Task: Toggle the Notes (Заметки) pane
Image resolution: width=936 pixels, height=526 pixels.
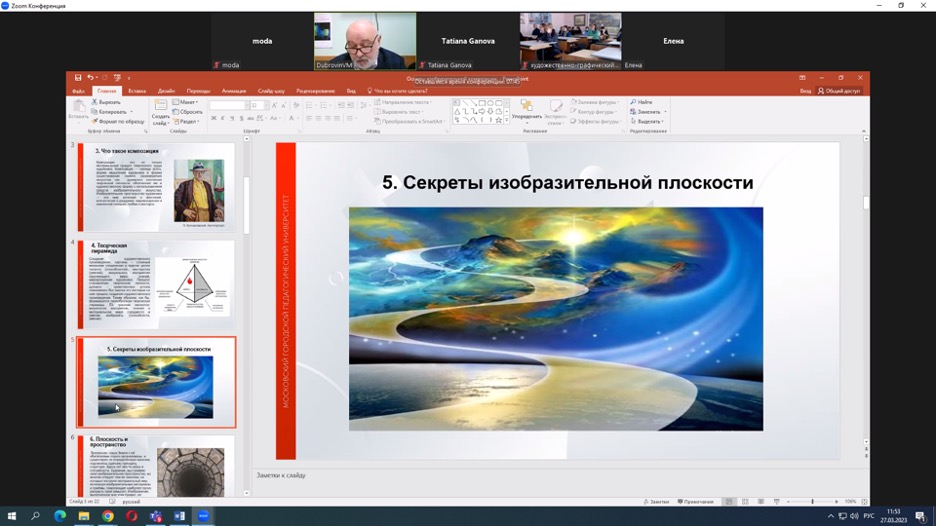Action: pos(658,501)
